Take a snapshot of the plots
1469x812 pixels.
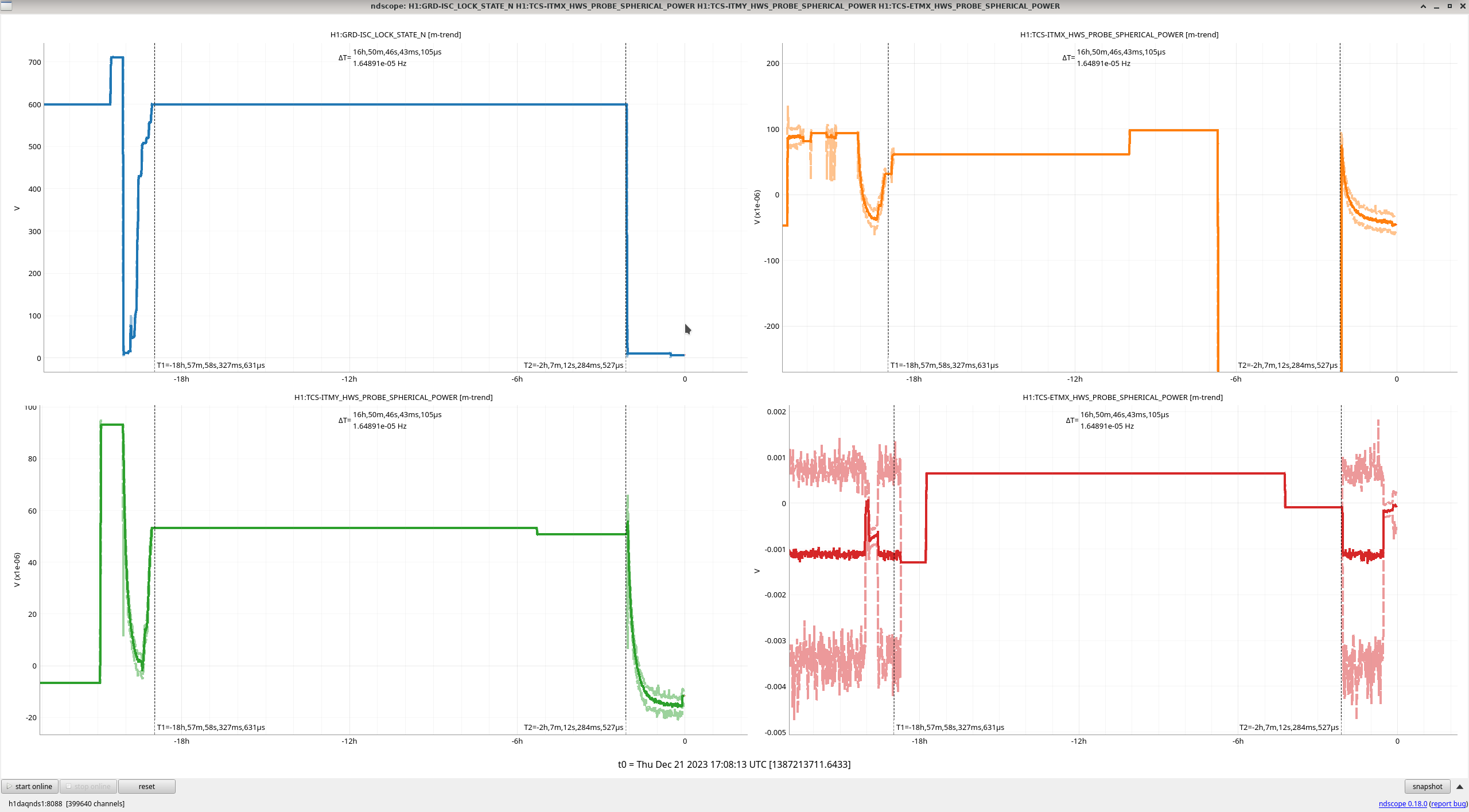point(1427,786)
